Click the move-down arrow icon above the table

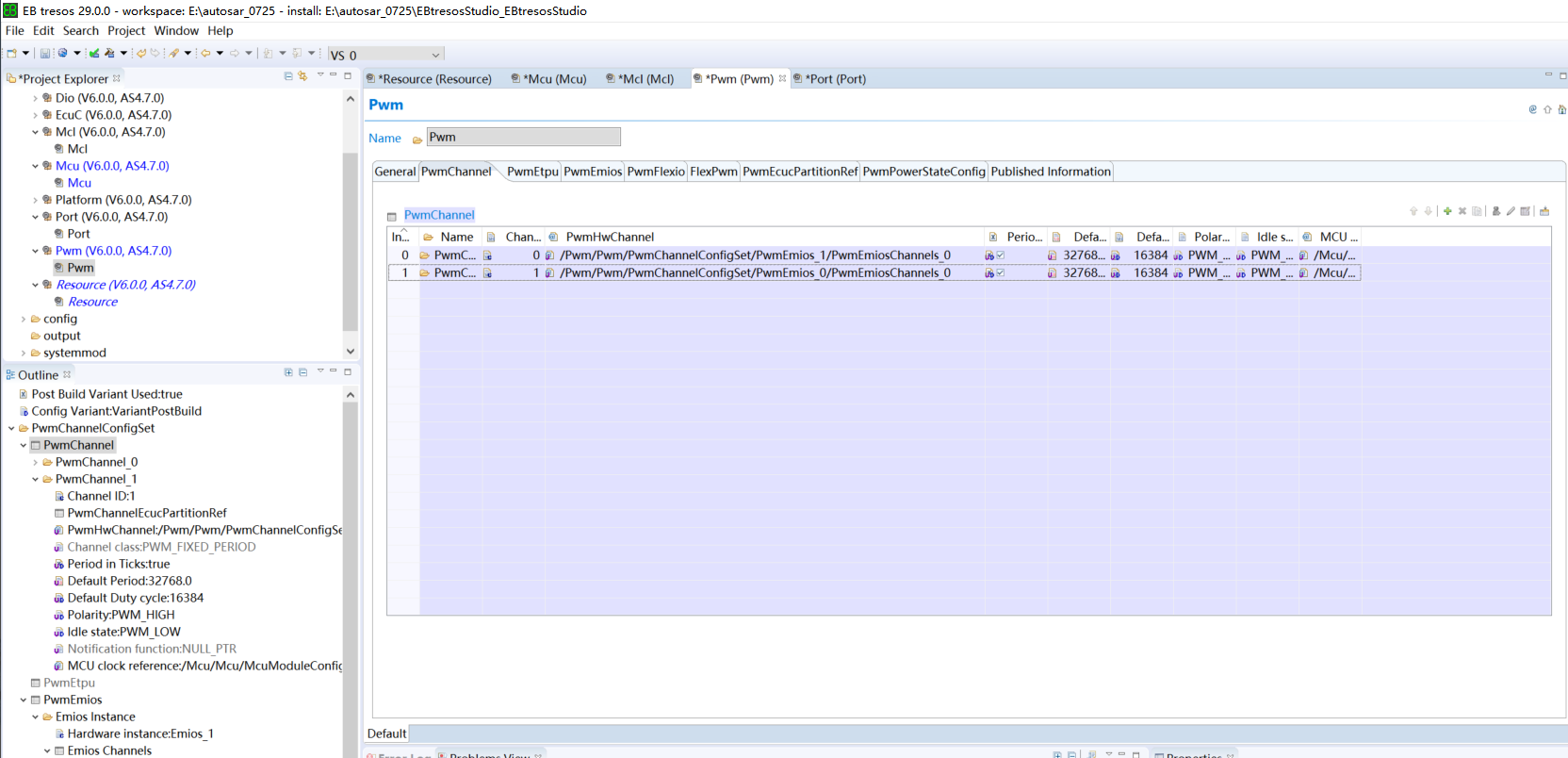coord(1429,211)
